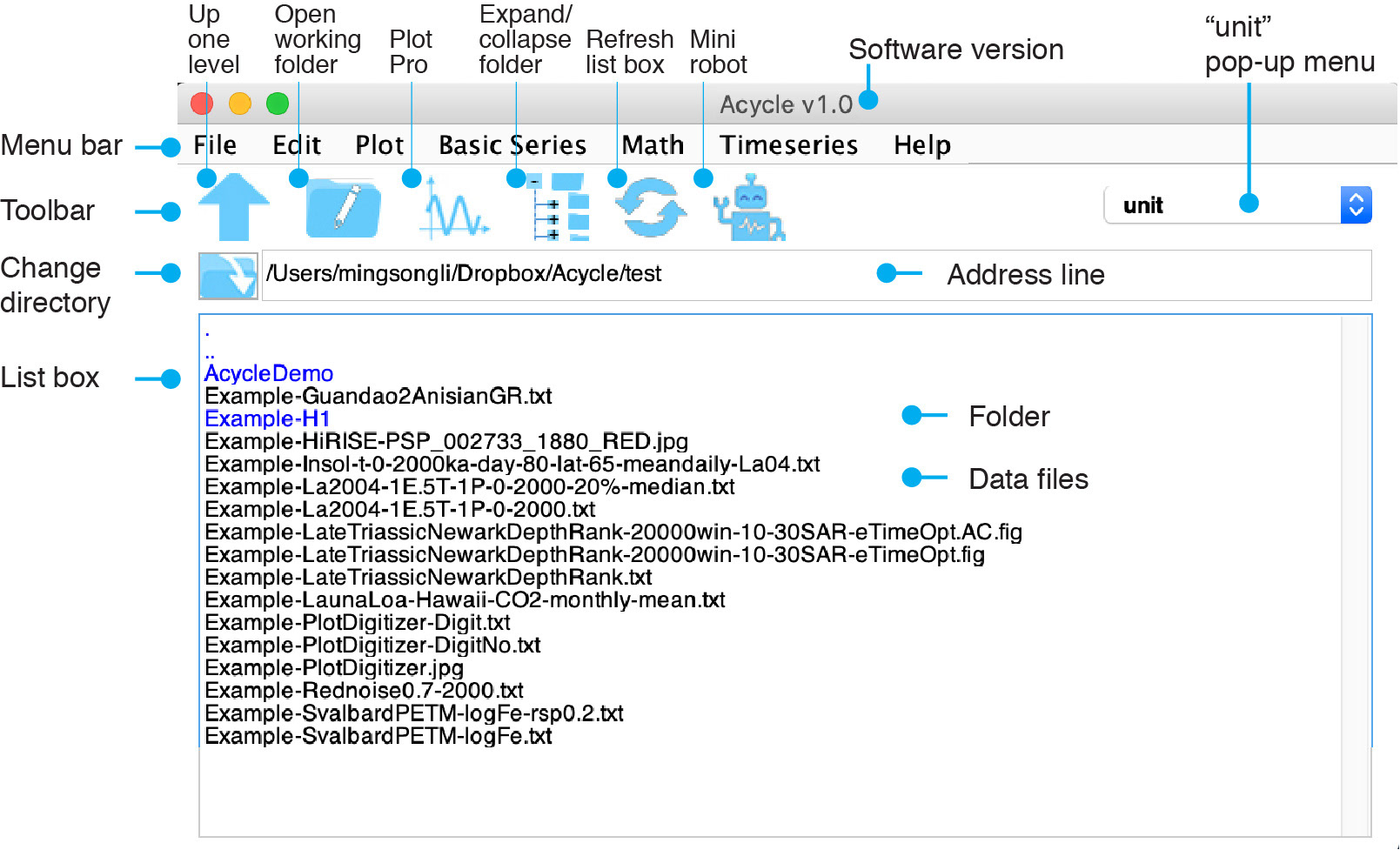Open the Edit menu
The width and height of the screenshot is (1400, 850).
[x=297, y=145]
